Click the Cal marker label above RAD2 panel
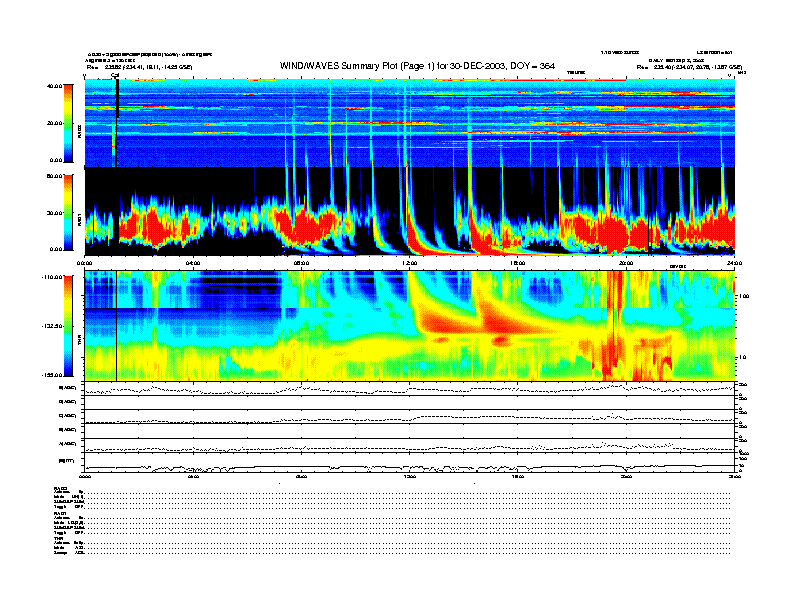 pos(115,76)
